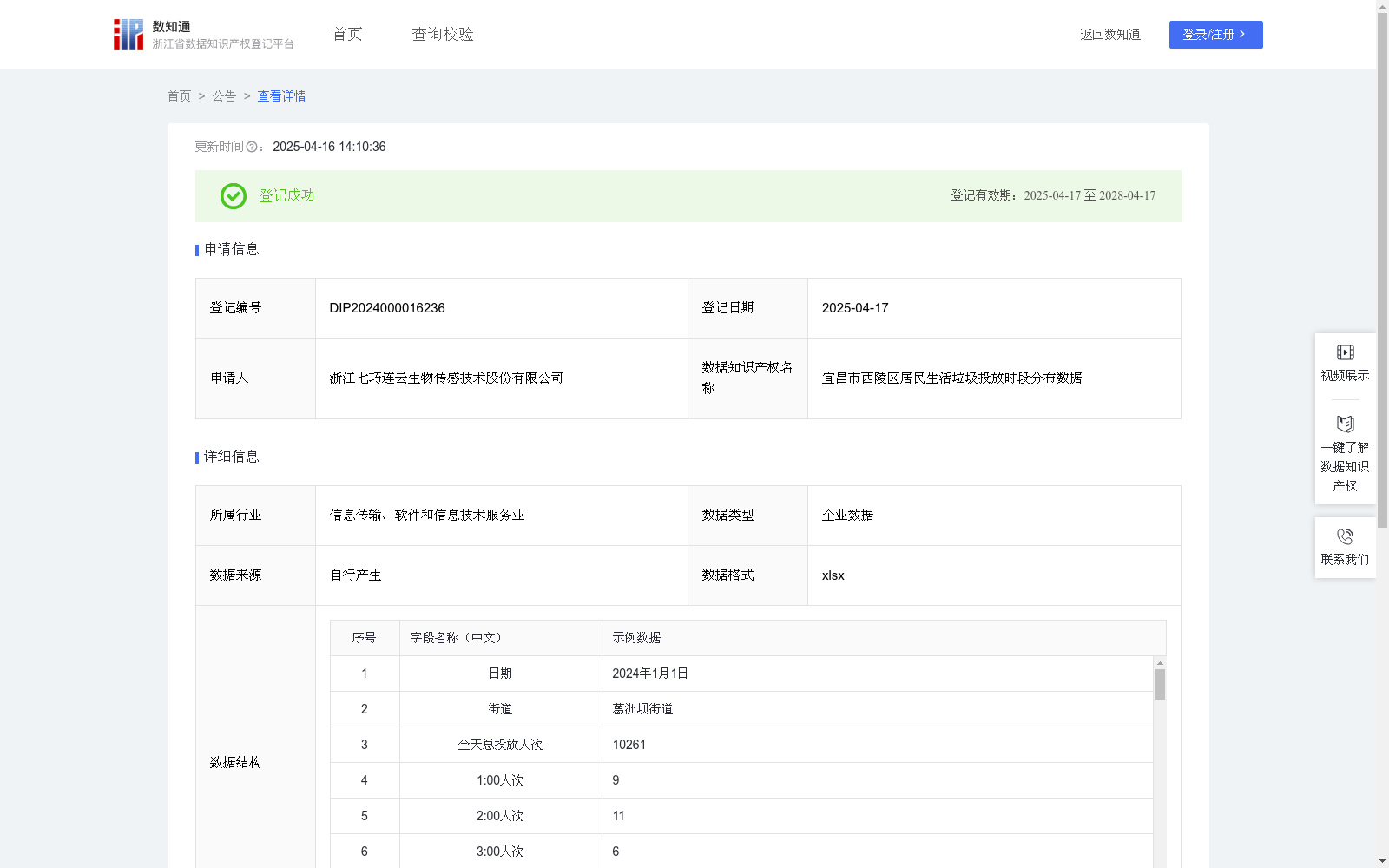Click the 登记成功 status text
The height and width of the screenshot is (868, 1389).
286,196
